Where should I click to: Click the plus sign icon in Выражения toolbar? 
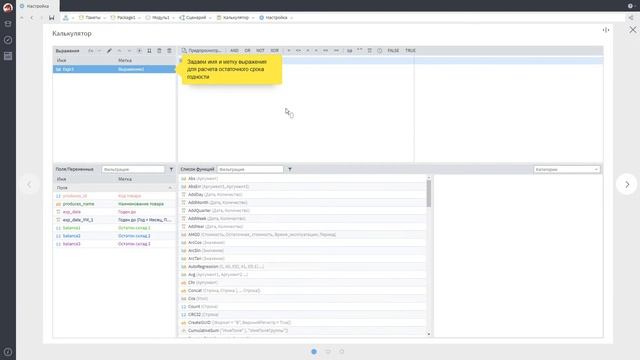click(139, 51)
